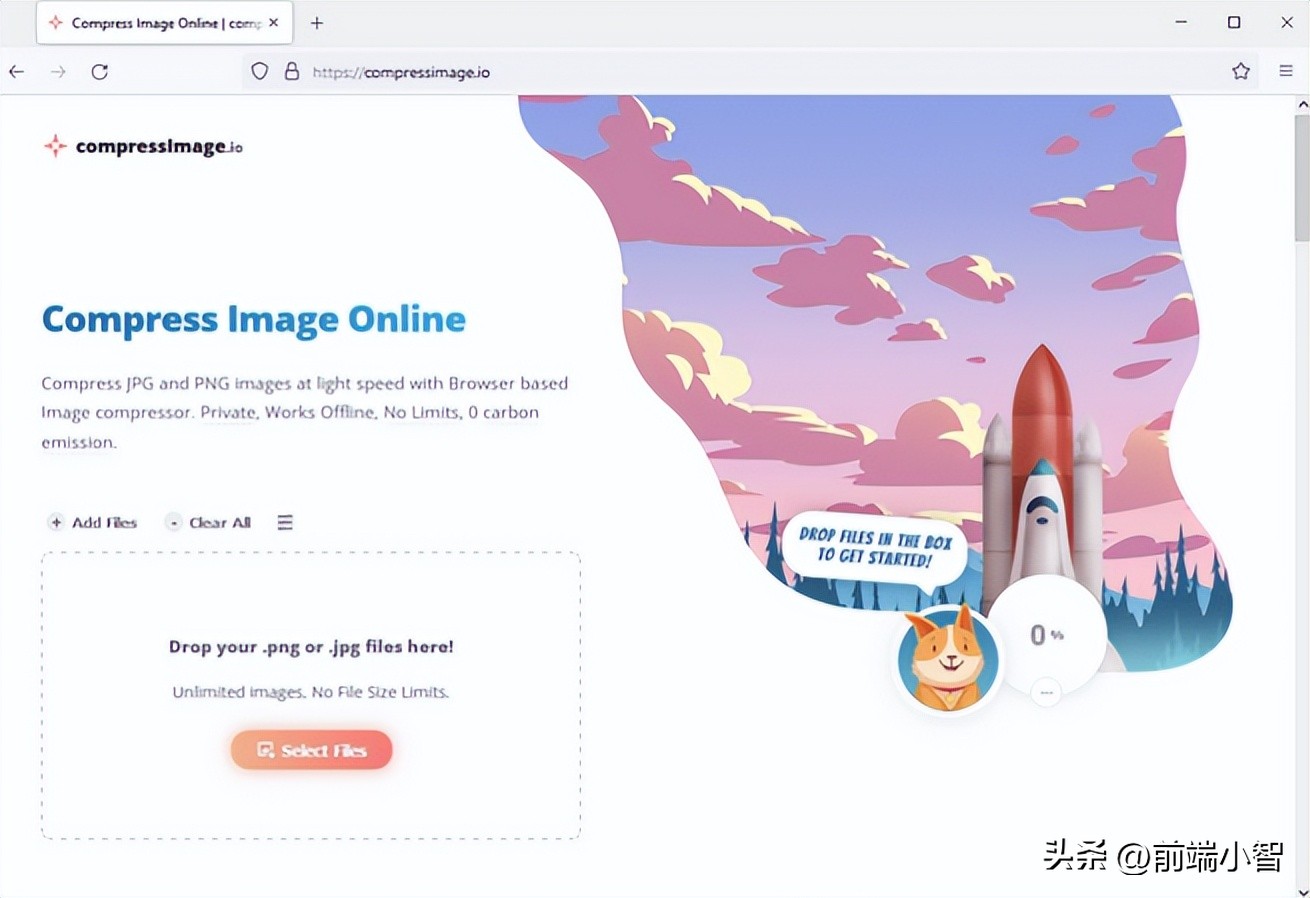Click Add Files above the drop box
The image size is (1310, 898).
pyautogui.click(x=93, y=522)
